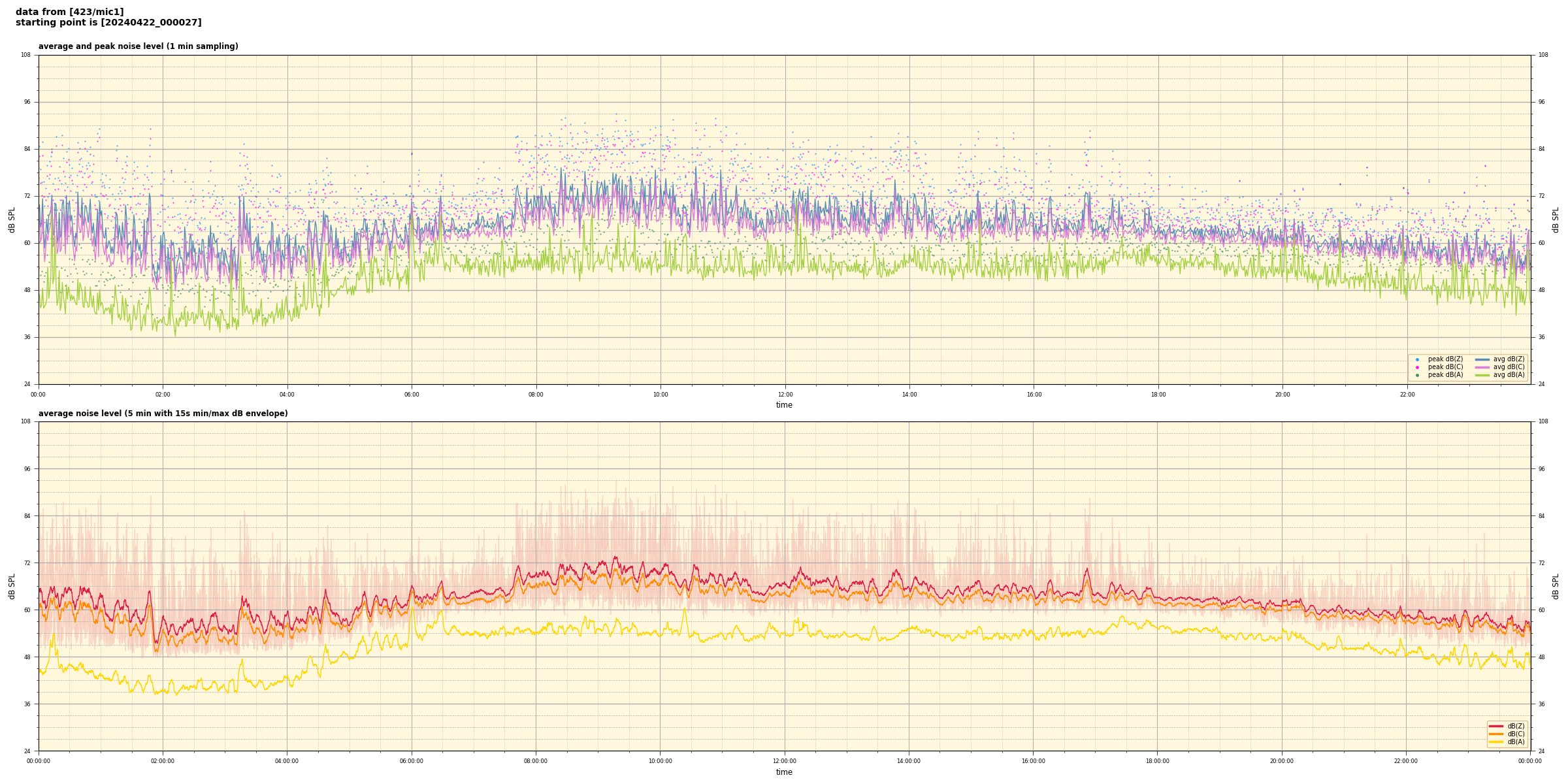The width and height of the screenshot is (1568, 784).
Task: Click the bottom chart title about 15s envelope
Action: [163, 414]
